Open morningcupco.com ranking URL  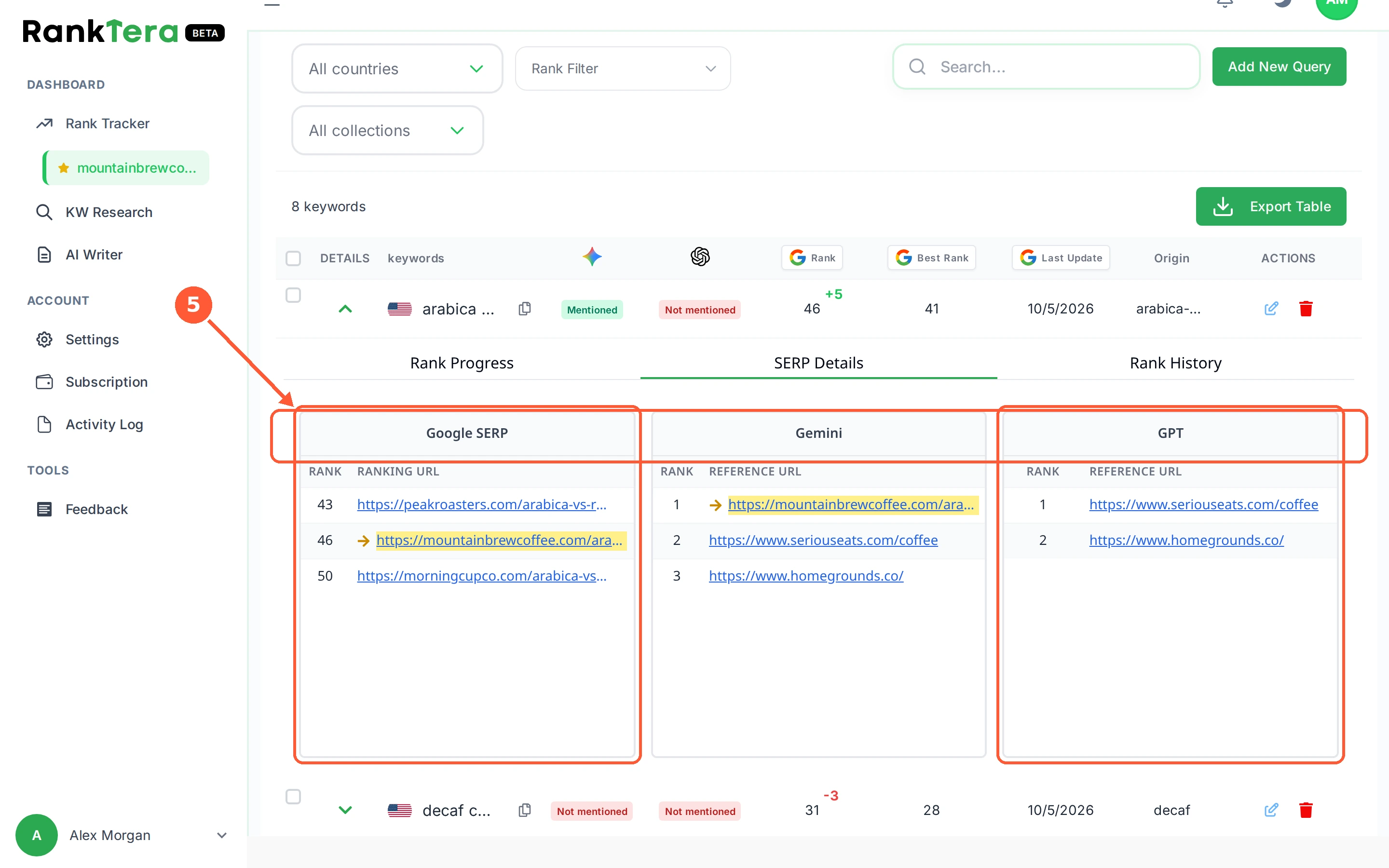[x=481, y=575]
